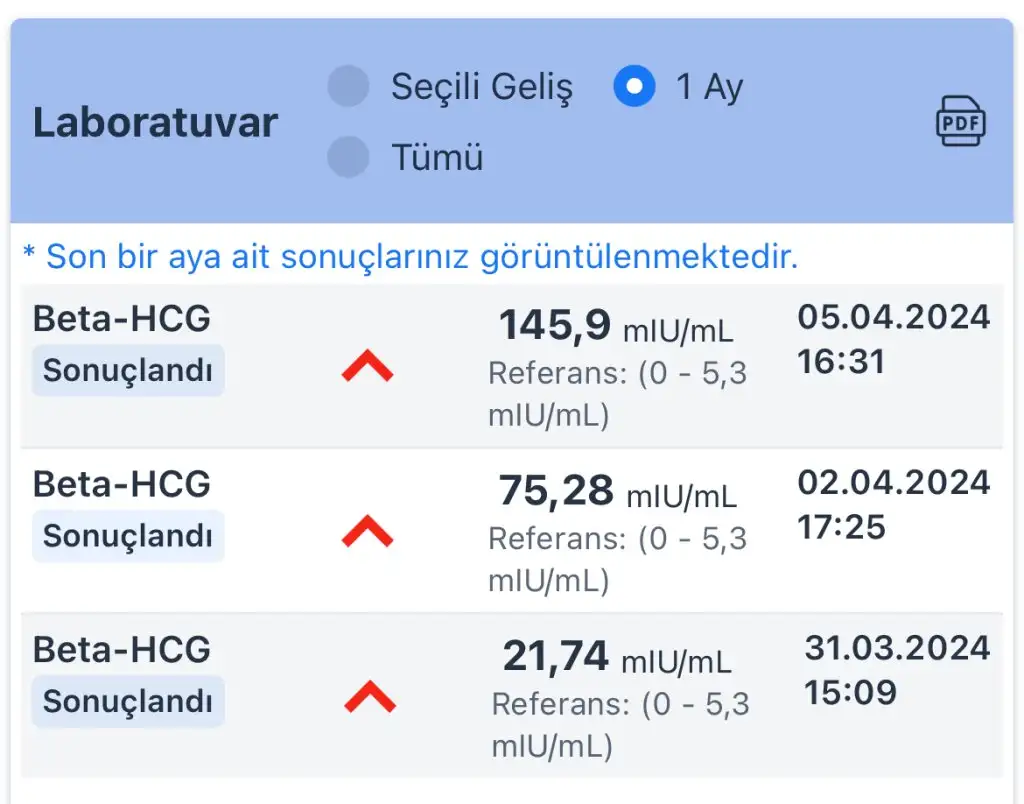
Task: Open the Beta-HCG result from 02.04.2024
Action: (122, 484)
